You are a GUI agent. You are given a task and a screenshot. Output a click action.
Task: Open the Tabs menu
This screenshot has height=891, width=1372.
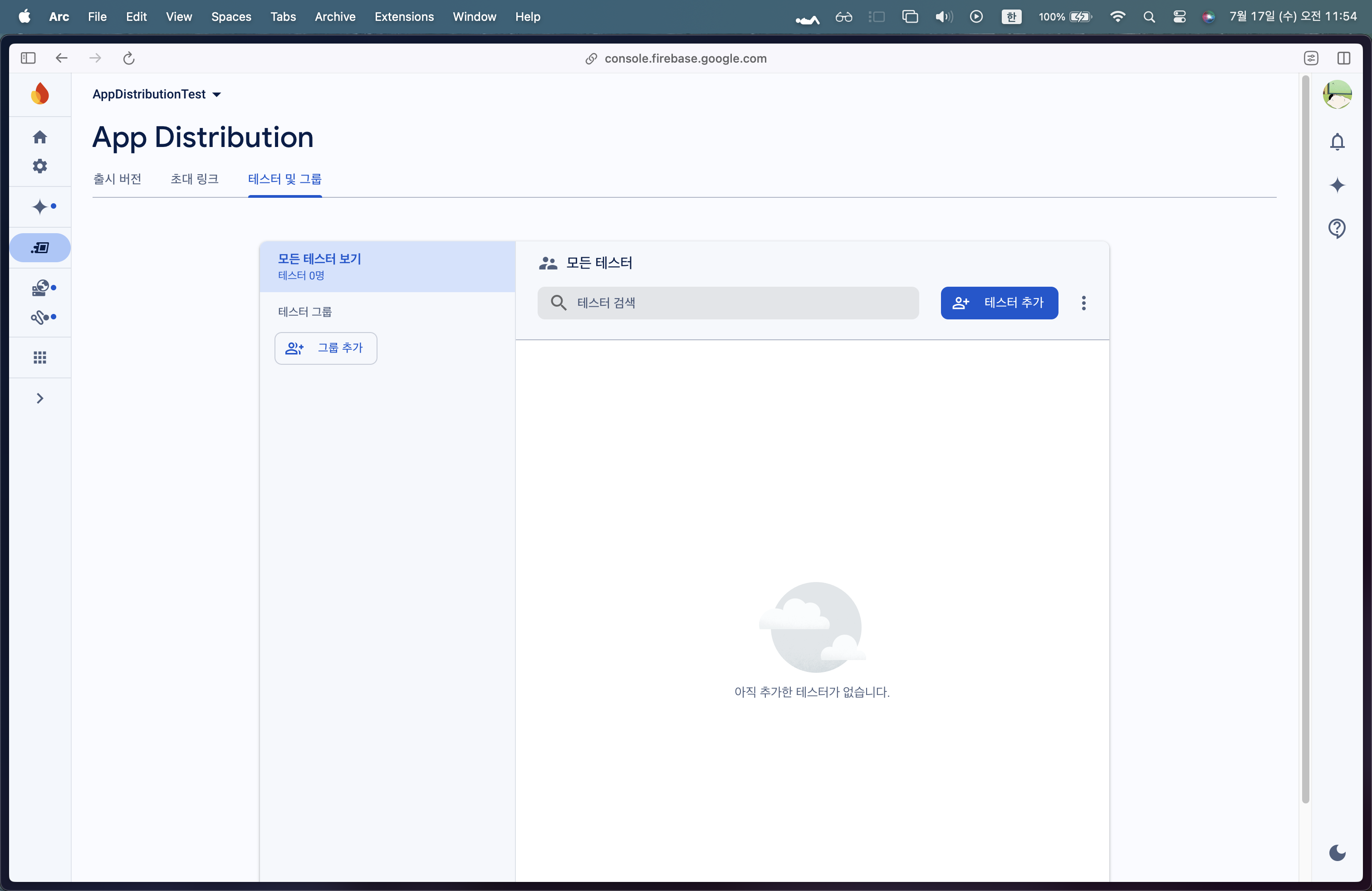(283, 17)
